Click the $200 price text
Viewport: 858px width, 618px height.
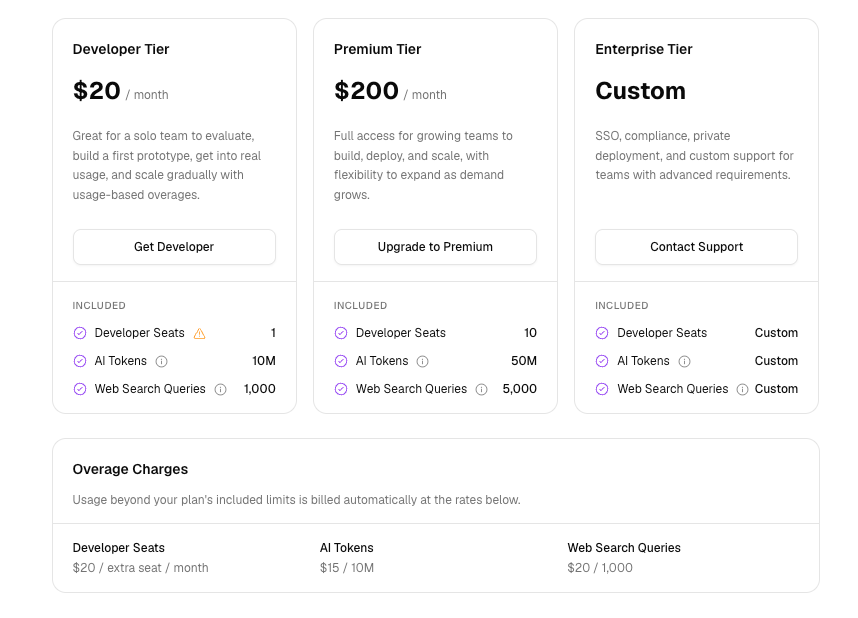(x=367, y=90)
